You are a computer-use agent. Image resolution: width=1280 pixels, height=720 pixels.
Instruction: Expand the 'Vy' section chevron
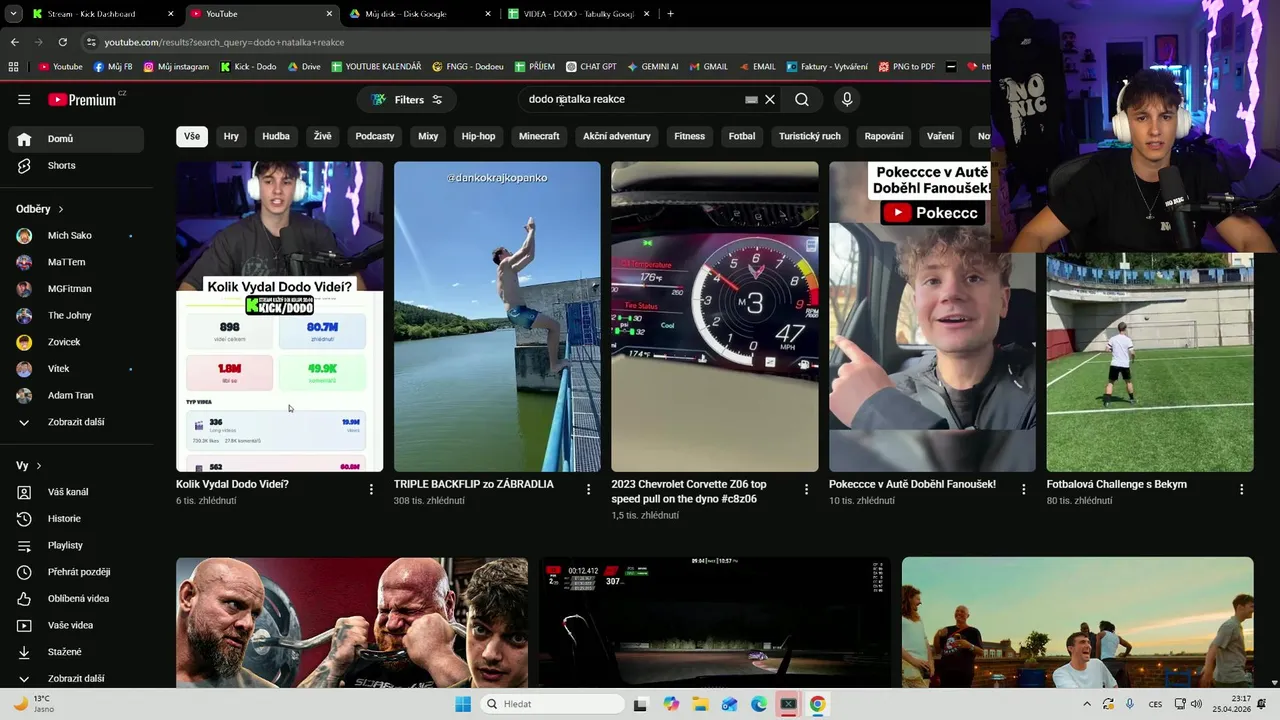[39, 466]
